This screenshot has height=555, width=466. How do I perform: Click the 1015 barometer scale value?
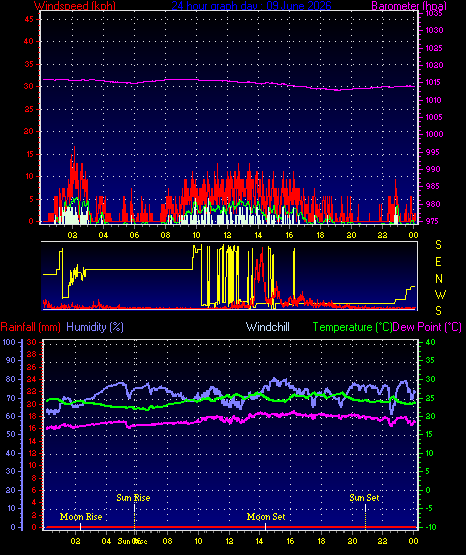433,82
